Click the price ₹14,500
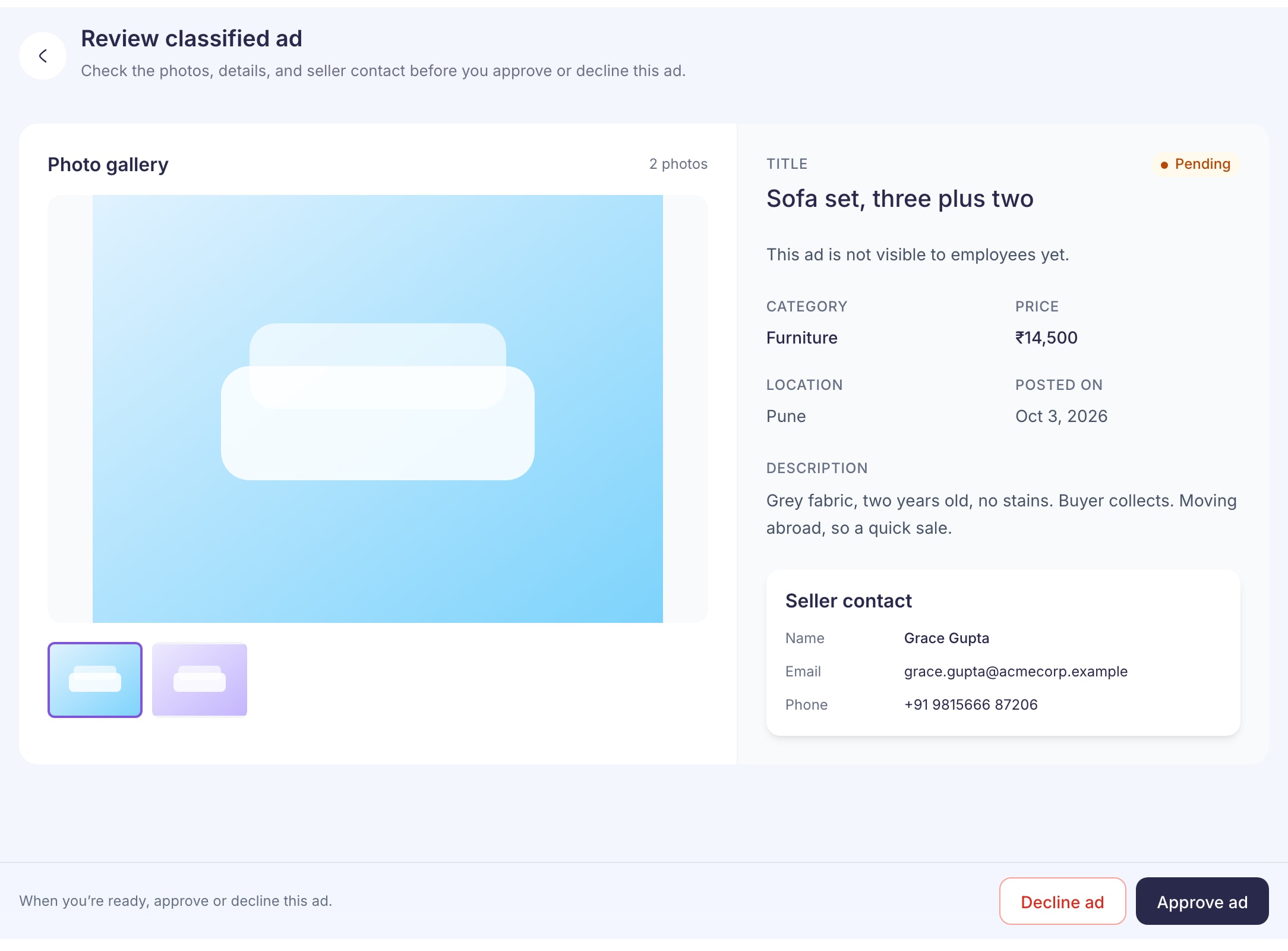Image resolution: width=1288 pixels, height=951 pixels. click(1046, 338)
